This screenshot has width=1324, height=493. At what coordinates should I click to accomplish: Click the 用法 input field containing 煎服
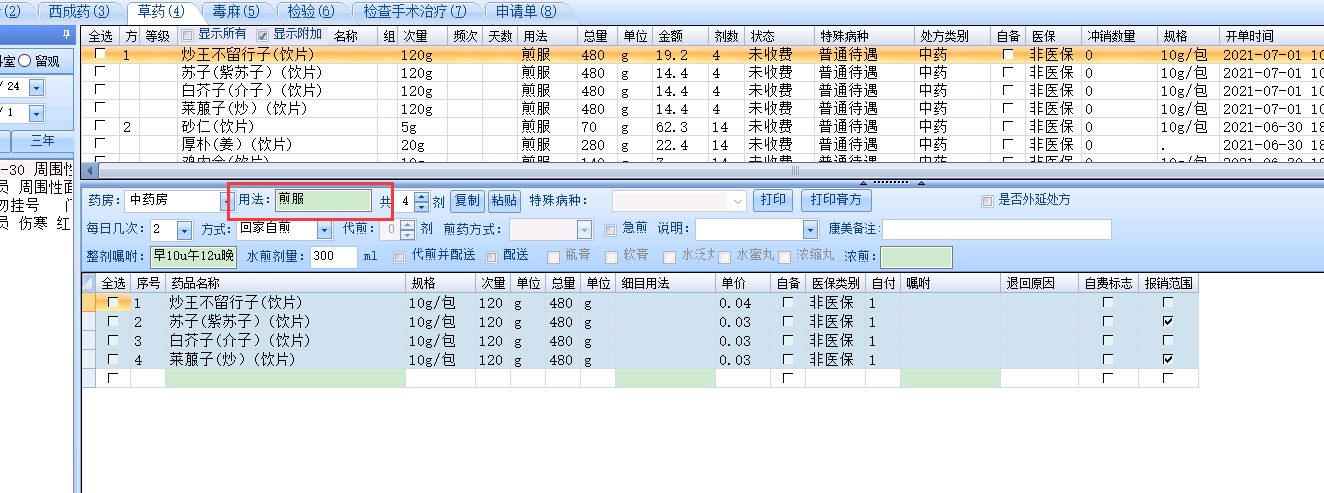click(x=323, y=200)
